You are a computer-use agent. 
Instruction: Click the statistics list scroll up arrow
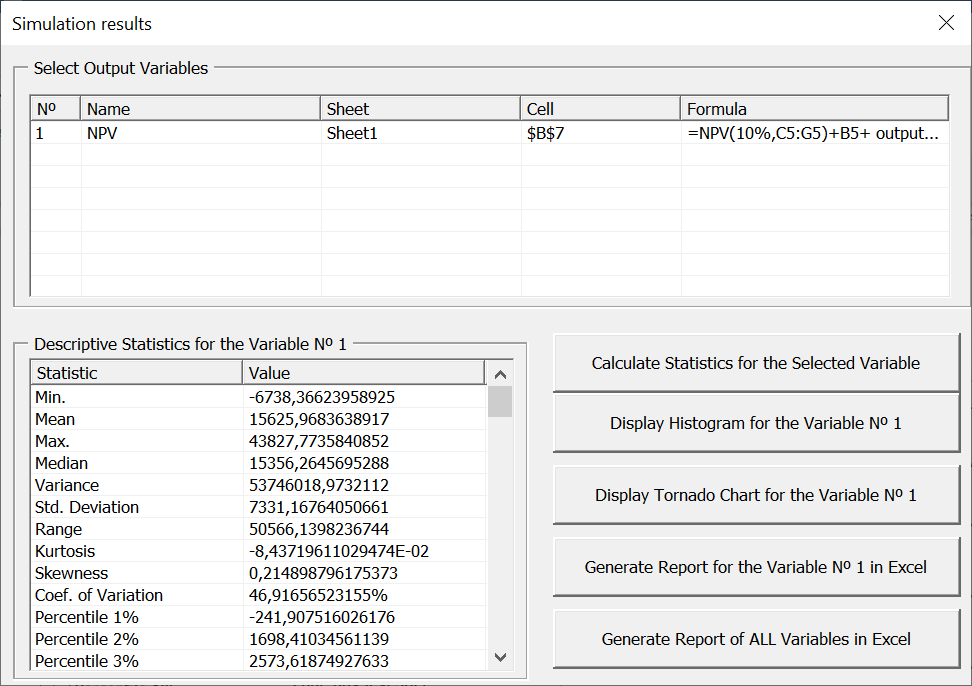[500, 374]
